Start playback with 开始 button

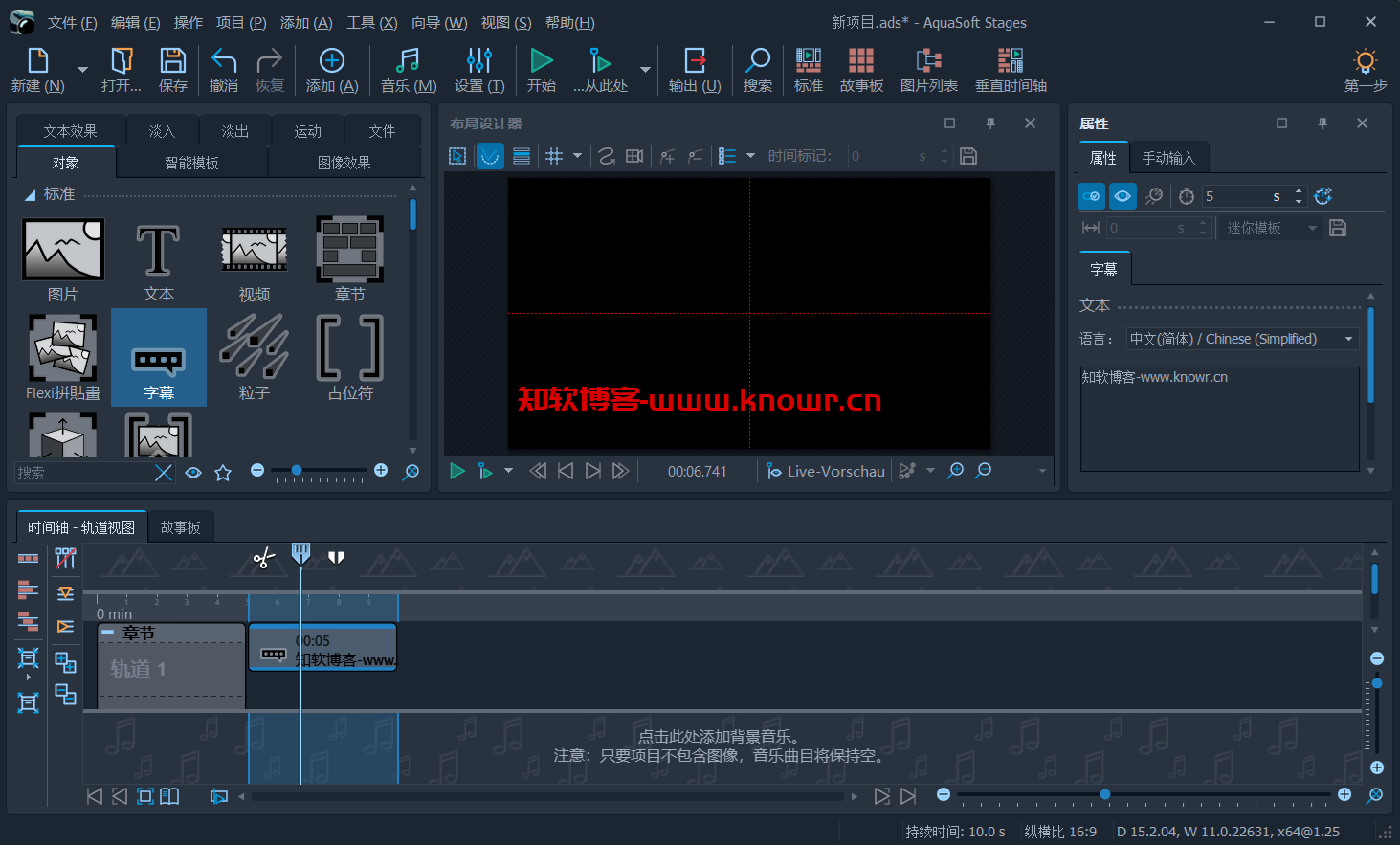[542, 71]
